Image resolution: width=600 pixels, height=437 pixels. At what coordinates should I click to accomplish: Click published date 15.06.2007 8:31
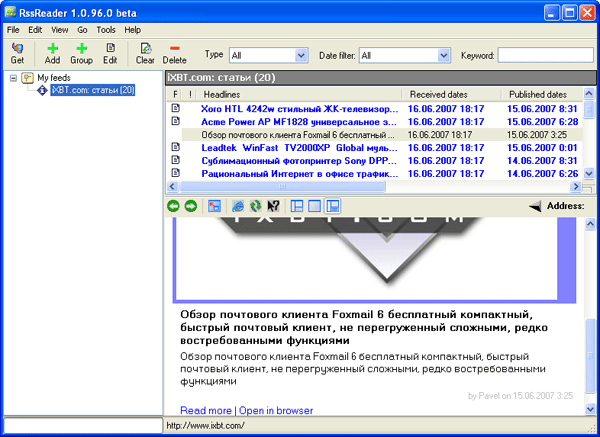542,109
